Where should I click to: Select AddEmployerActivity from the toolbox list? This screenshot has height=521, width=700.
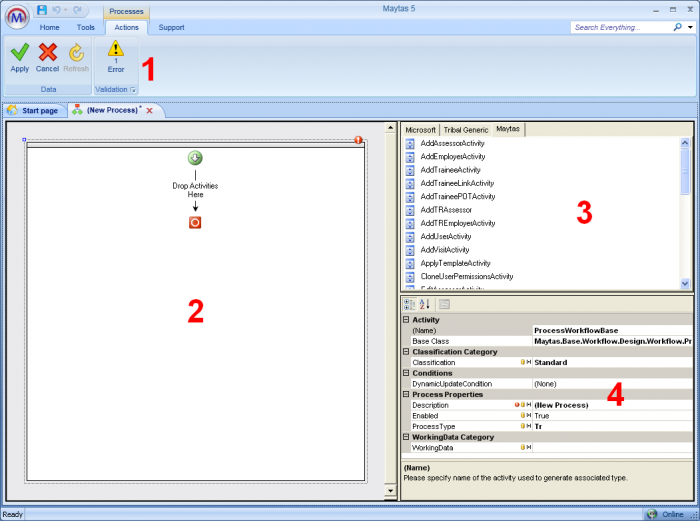pos(453,157)
